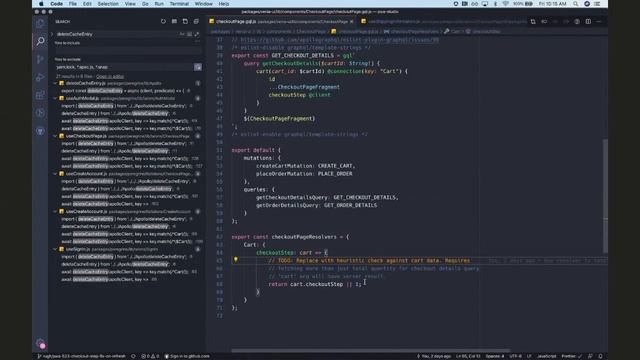Open a new search editor
The width and height of the screenshot is (640, 360).
tap(185, 21)
